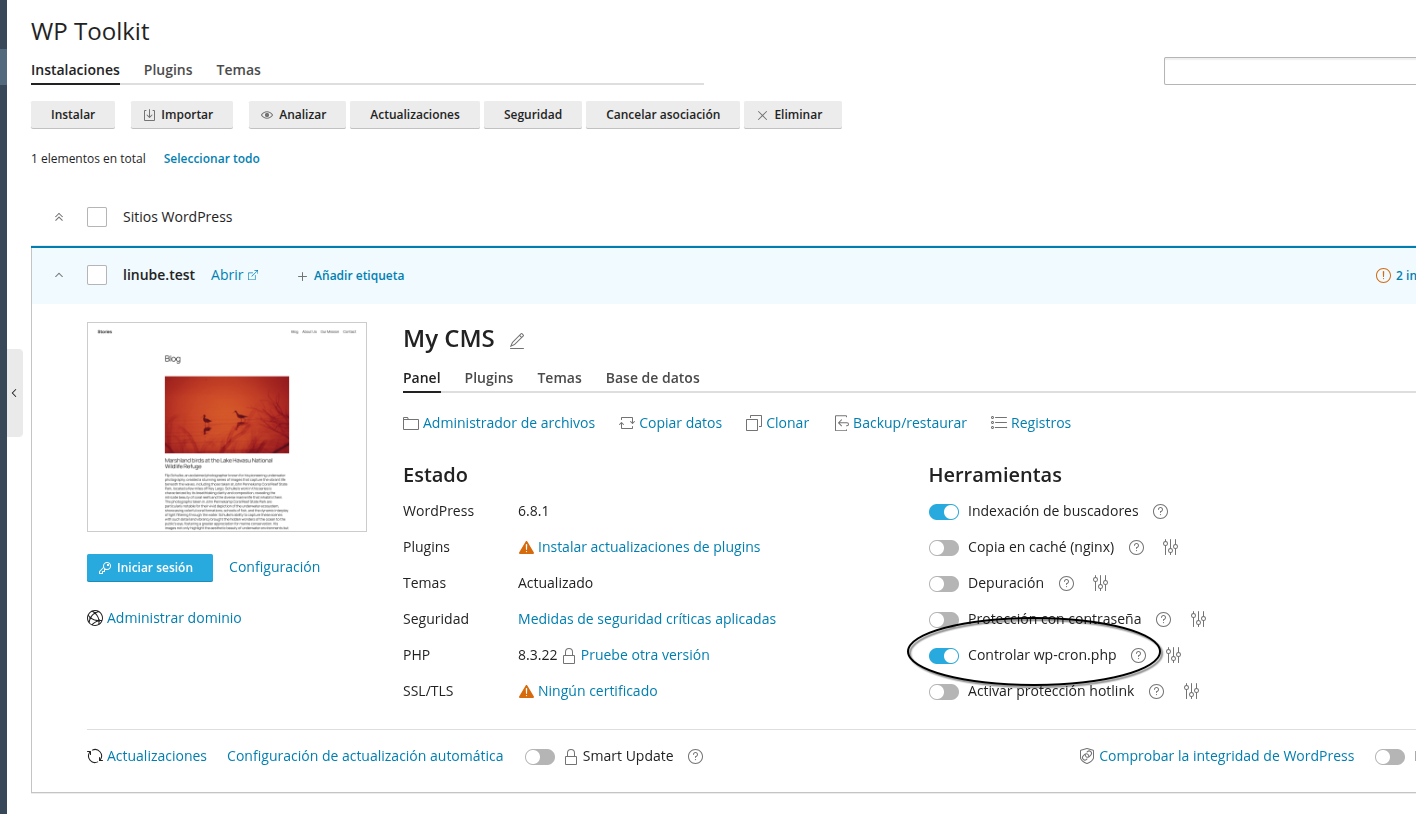Open help for Protección con contraseña

[1163, 619]
